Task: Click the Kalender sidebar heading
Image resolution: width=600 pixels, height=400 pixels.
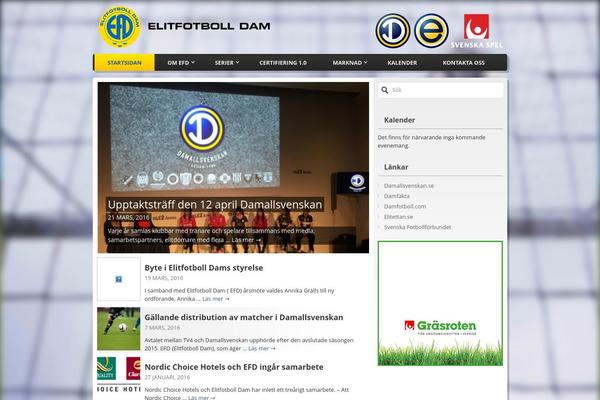Action: [x=399, y=120]
